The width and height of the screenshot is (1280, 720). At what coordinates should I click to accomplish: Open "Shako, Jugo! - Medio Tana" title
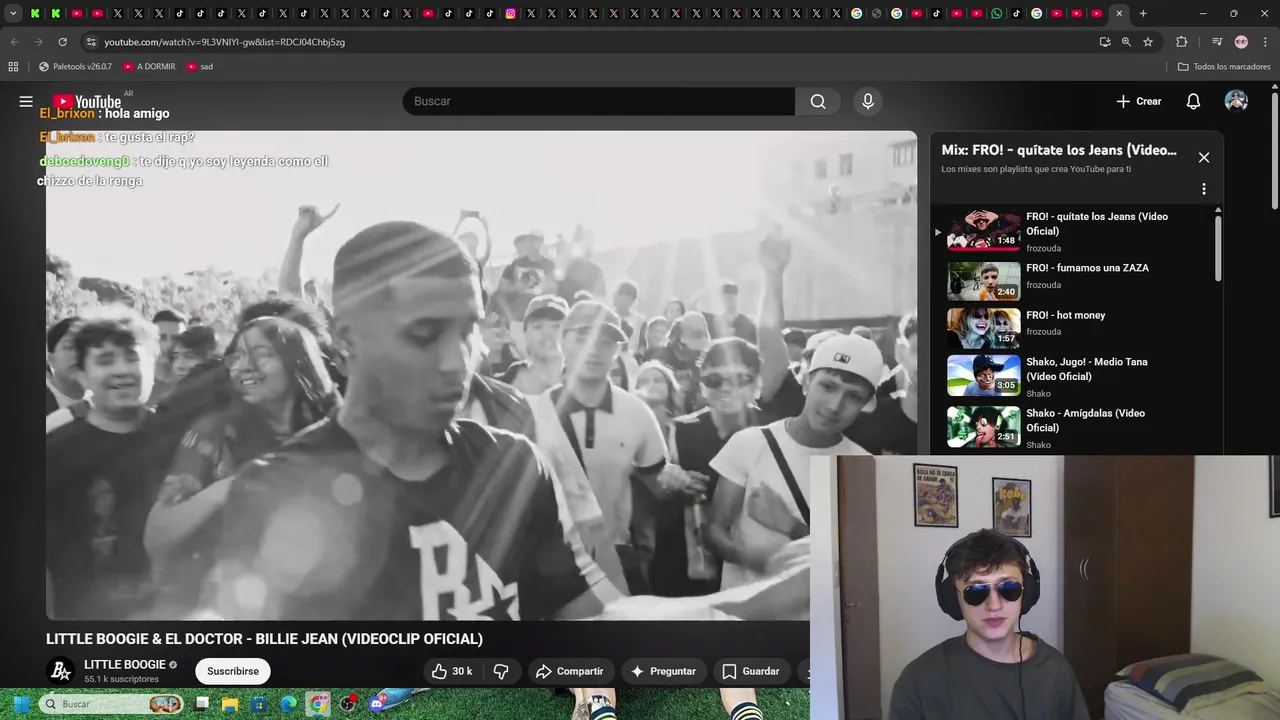1087,369
